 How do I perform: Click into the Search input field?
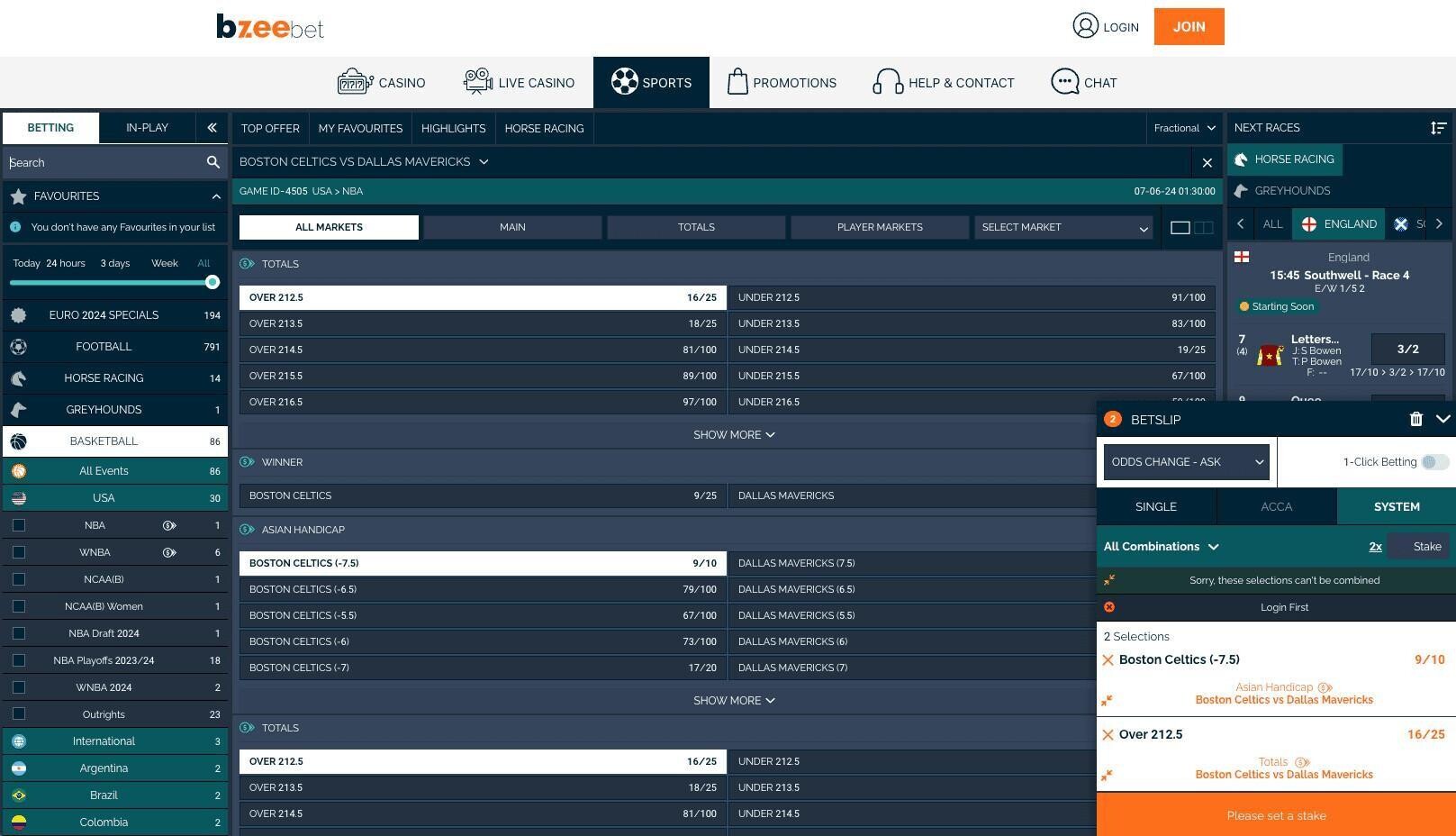[105, 163]
